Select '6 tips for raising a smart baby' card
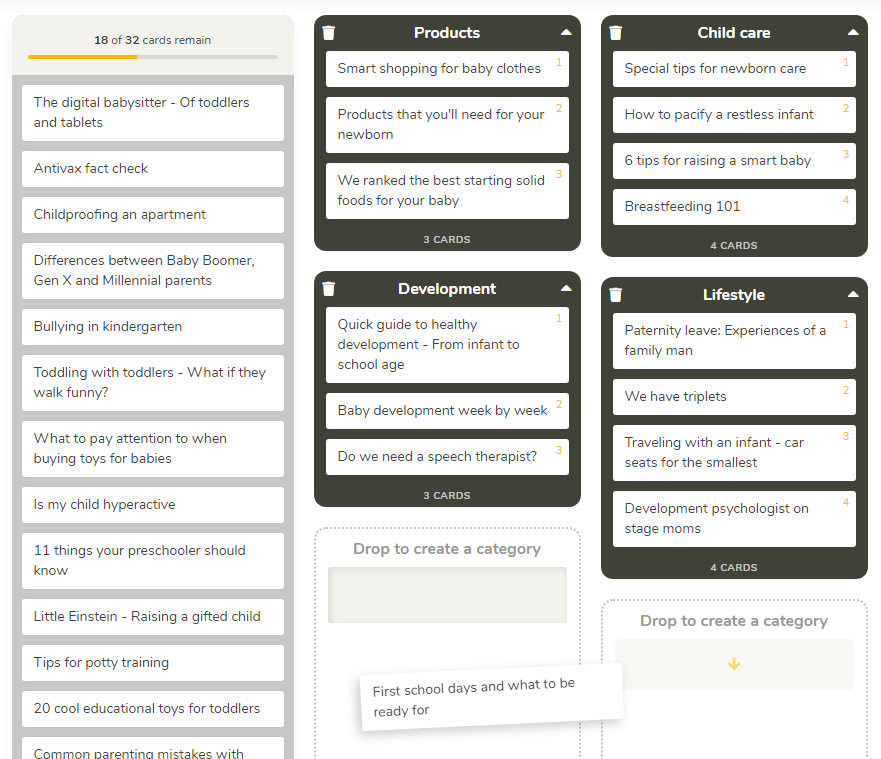This screenshot has height=759, width=881. 734,161
